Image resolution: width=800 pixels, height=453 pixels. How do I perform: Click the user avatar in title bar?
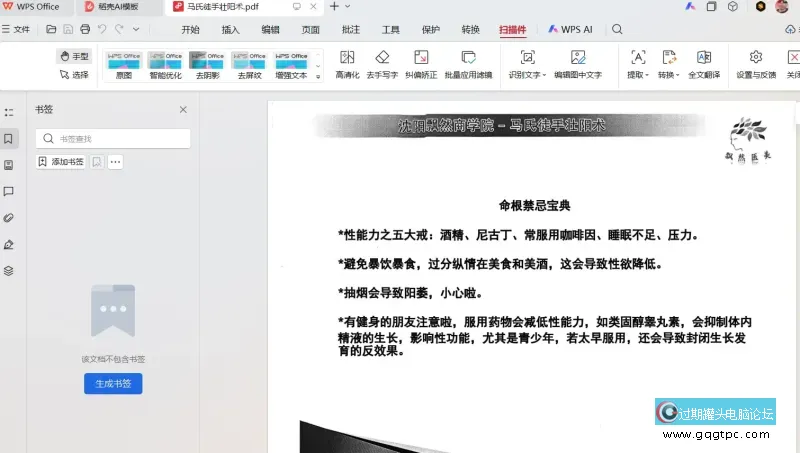(782, 6)
